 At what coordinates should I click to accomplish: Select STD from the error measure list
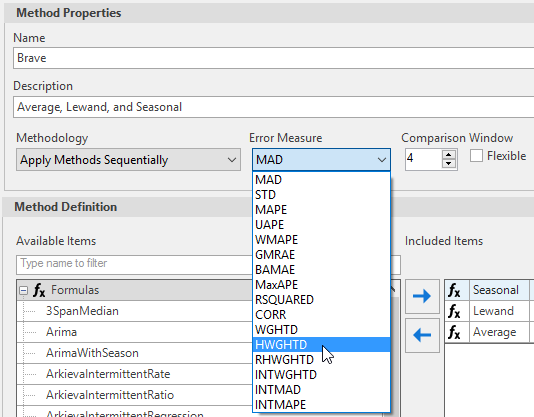(x=321, y=195)
